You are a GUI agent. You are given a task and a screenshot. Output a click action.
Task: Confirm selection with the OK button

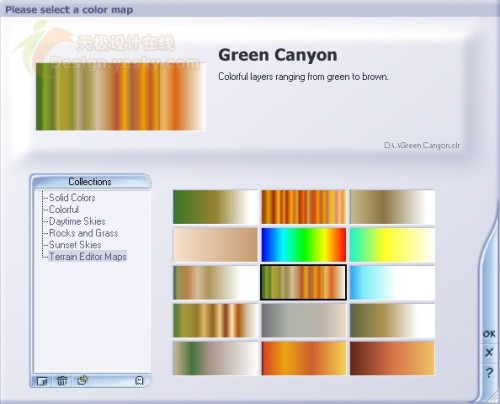[489, 334]
